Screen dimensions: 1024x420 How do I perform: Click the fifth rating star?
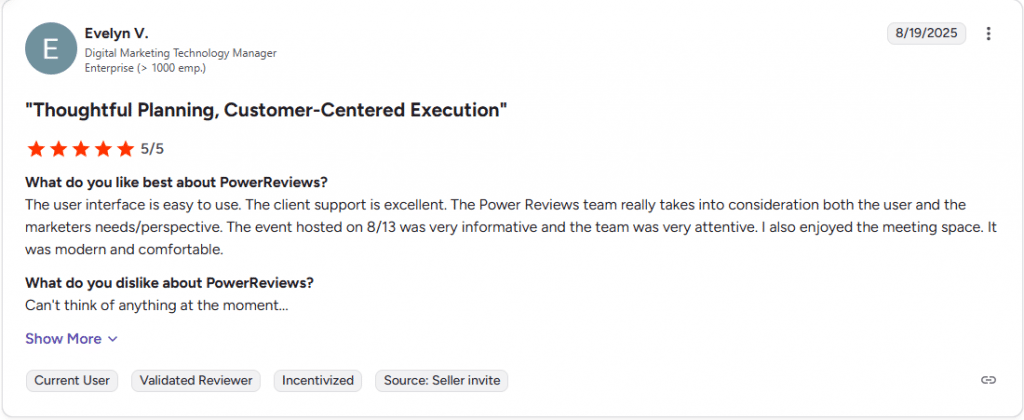pyautogui.click(x=124, y=149)
